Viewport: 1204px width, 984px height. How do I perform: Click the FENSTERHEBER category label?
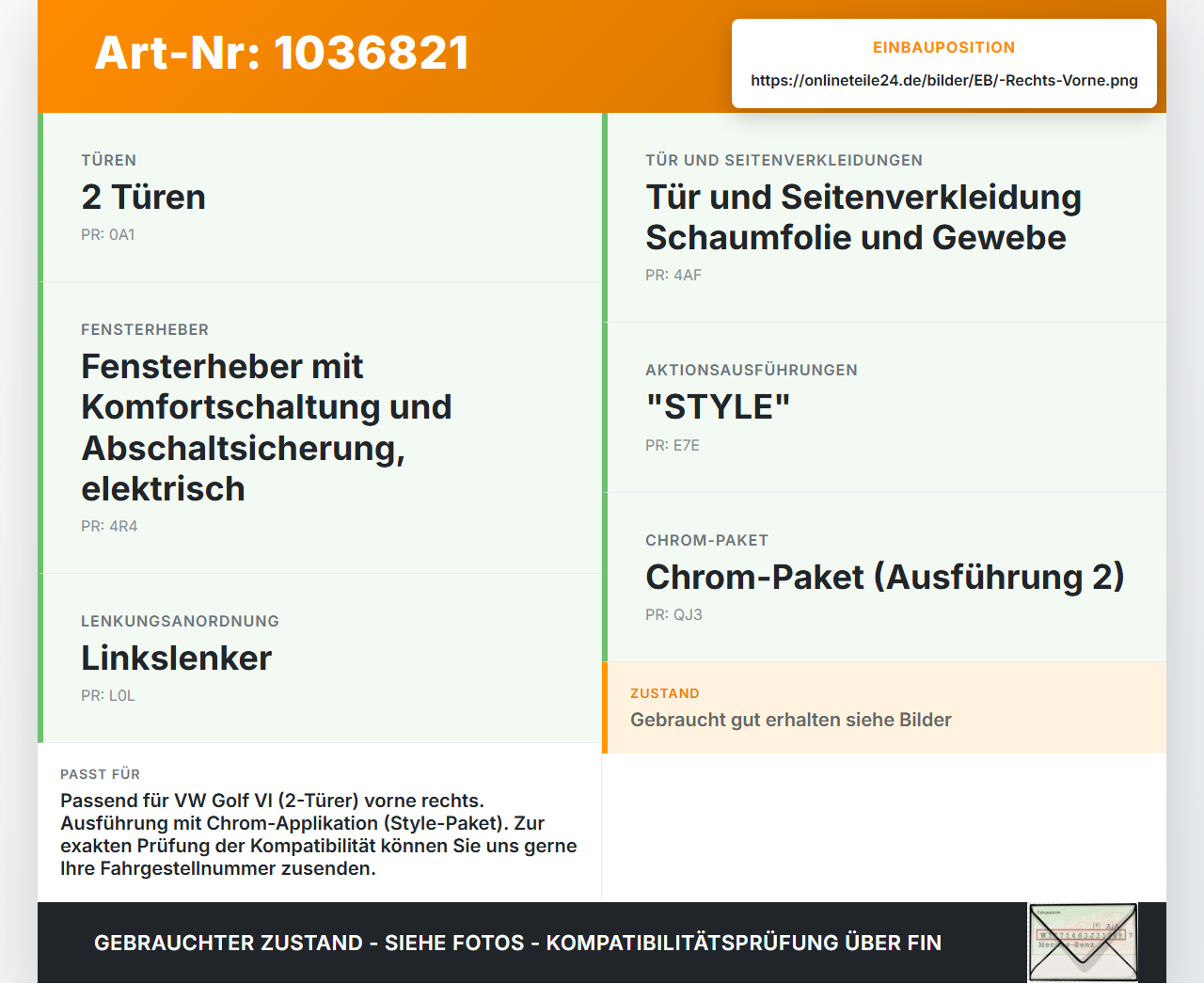[x=145, y=330]
